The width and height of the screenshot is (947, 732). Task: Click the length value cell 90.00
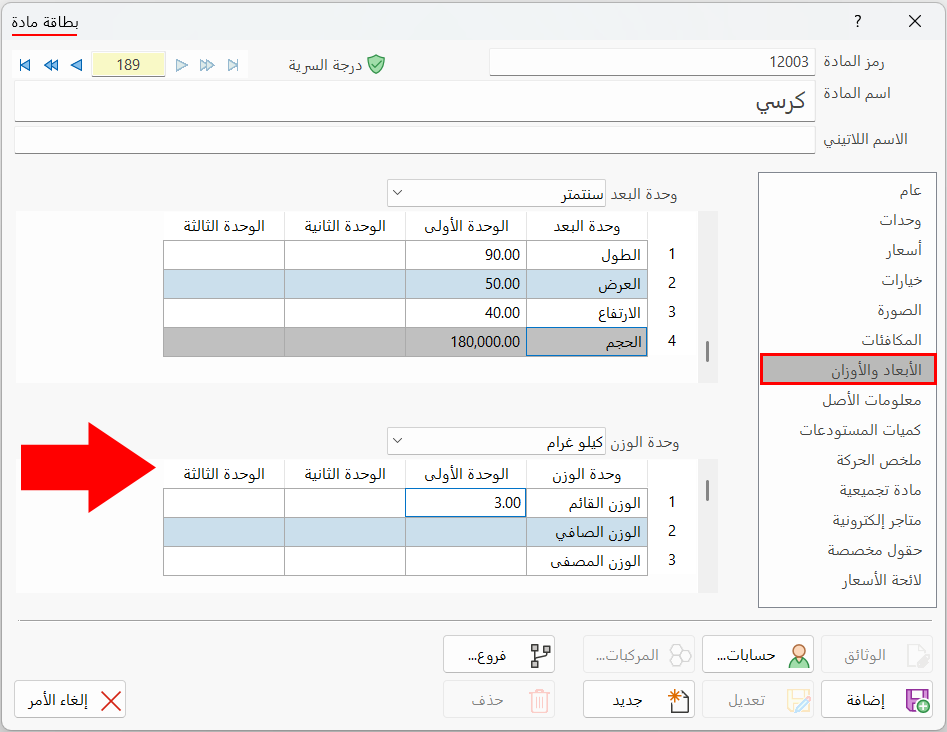coord(466,255)
